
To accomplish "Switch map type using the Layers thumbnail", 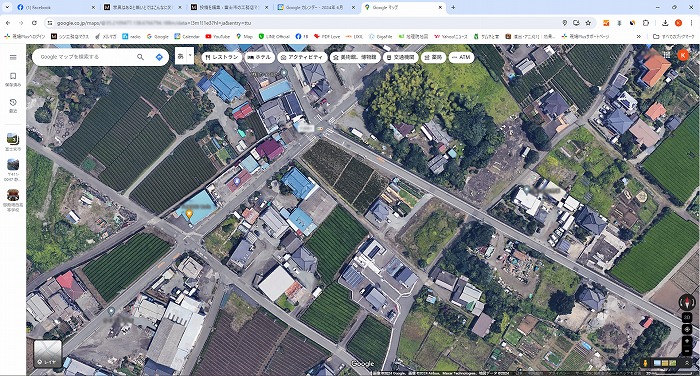I will tap(48, 354).
